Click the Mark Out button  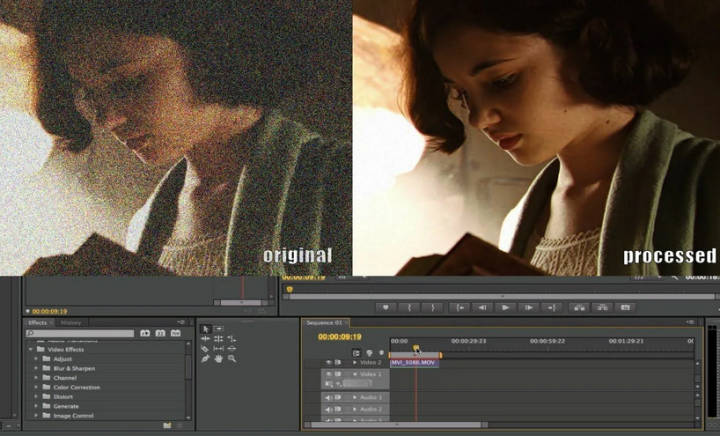click(432, 307)
